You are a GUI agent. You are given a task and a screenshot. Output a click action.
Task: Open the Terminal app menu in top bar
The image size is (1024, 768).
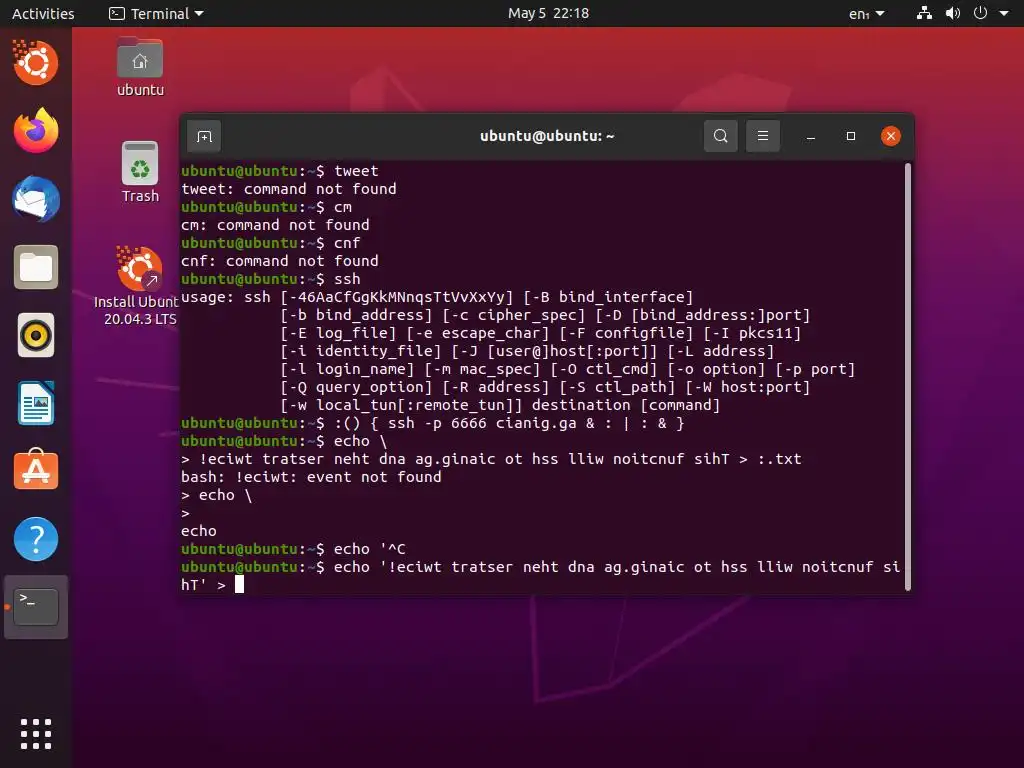click(x=156, y=13)
